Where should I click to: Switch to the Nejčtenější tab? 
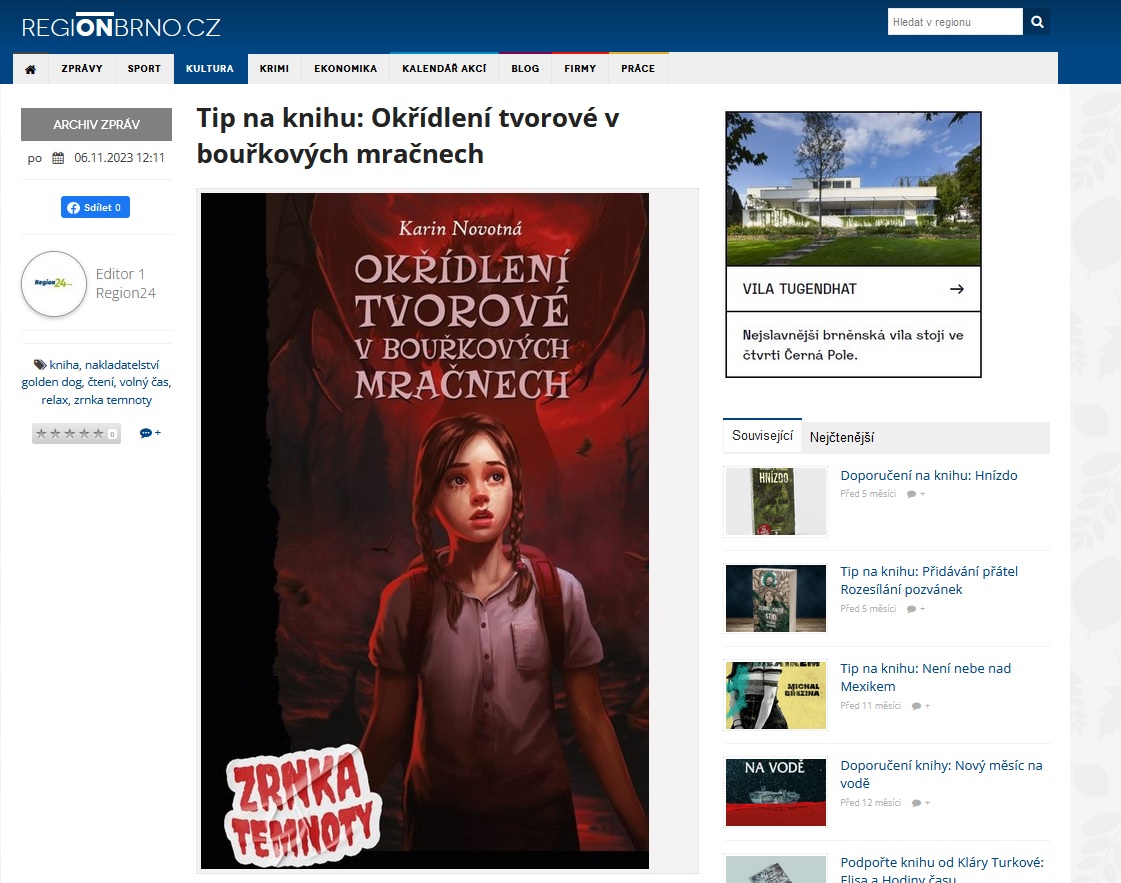[841, 438]
